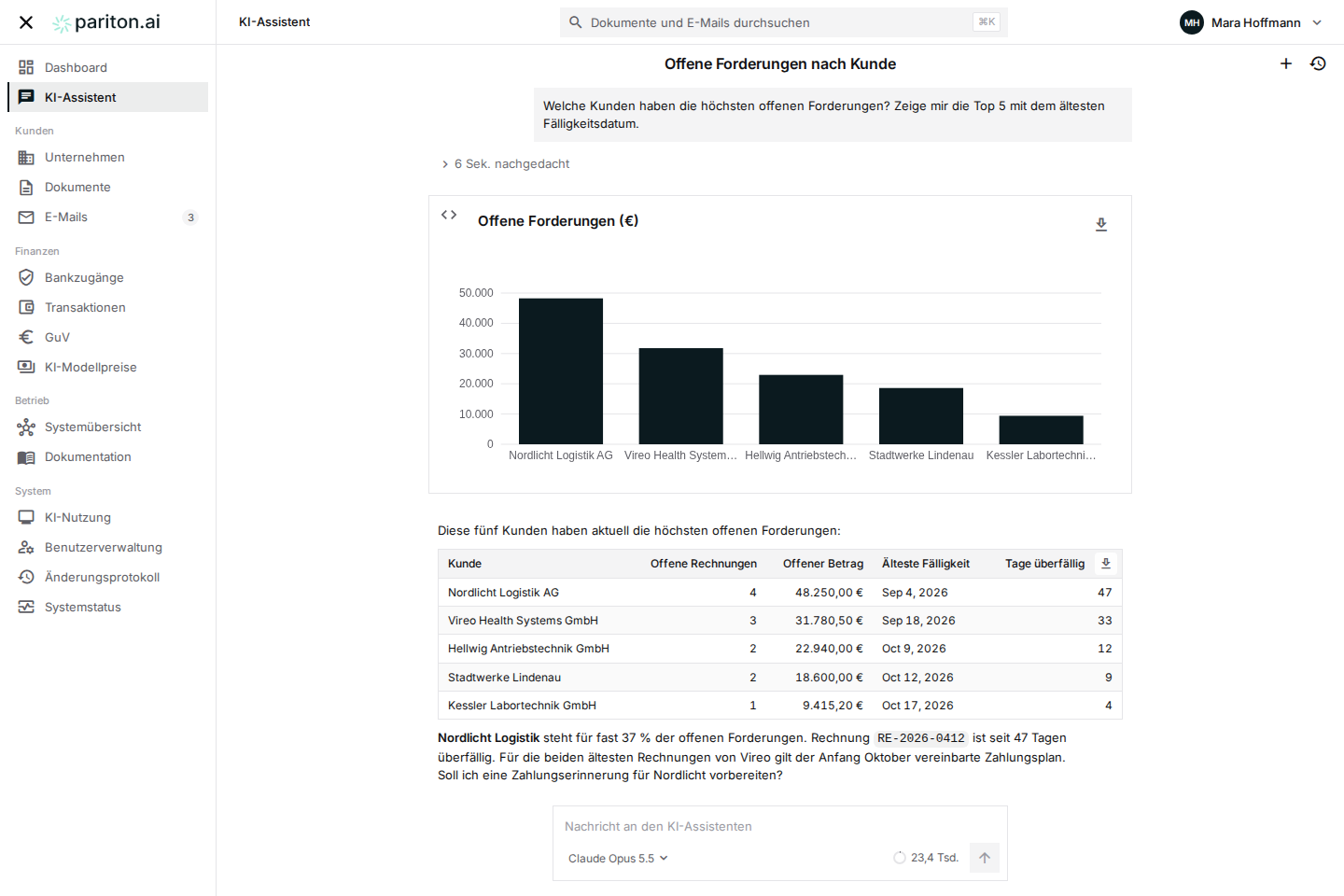Open Systemstatus in the sidebar

coord(108,607)
